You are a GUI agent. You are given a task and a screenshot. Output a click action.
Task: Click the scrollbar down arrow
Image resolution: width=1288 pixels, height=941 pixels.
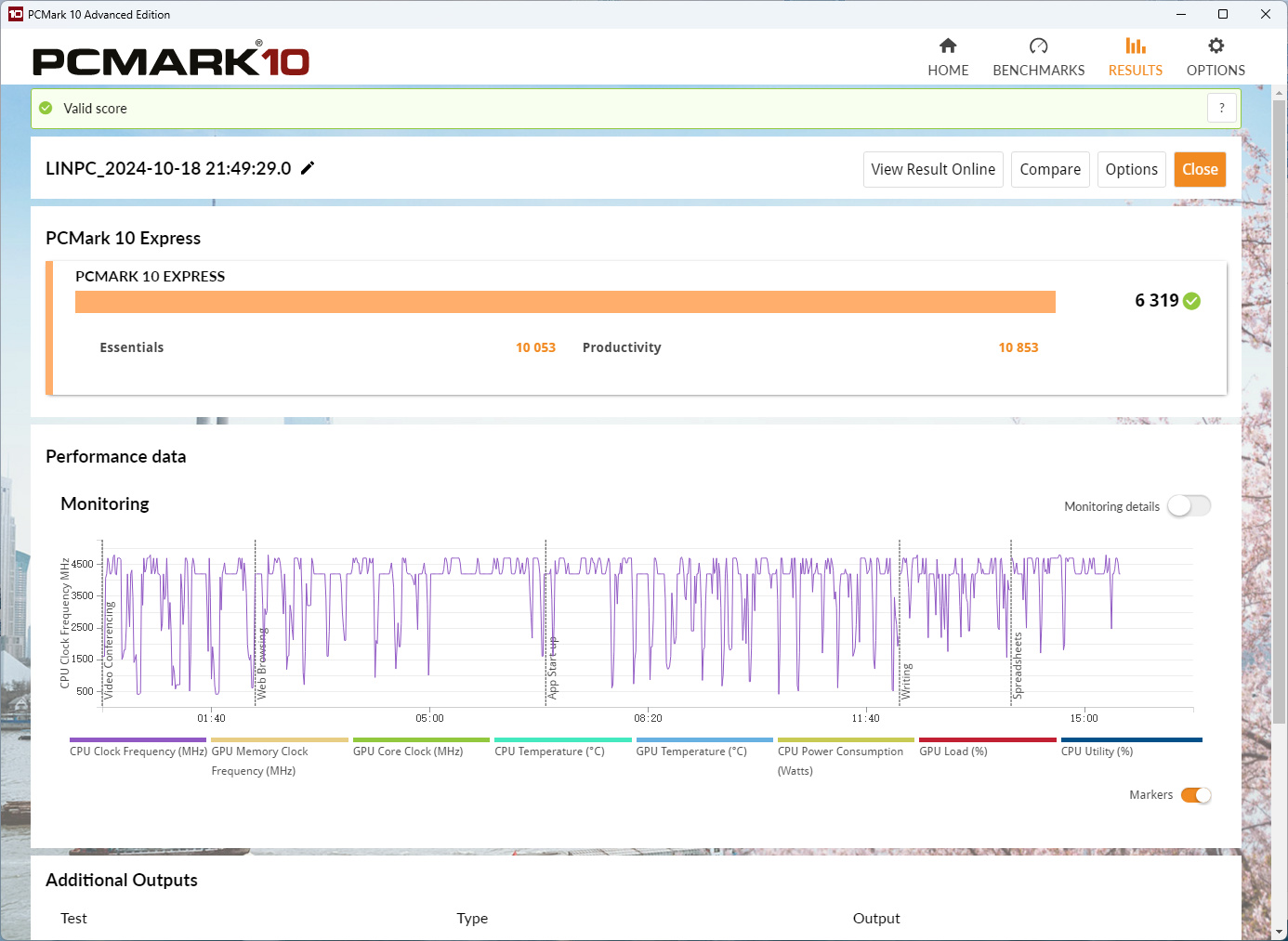[1280, 932]
